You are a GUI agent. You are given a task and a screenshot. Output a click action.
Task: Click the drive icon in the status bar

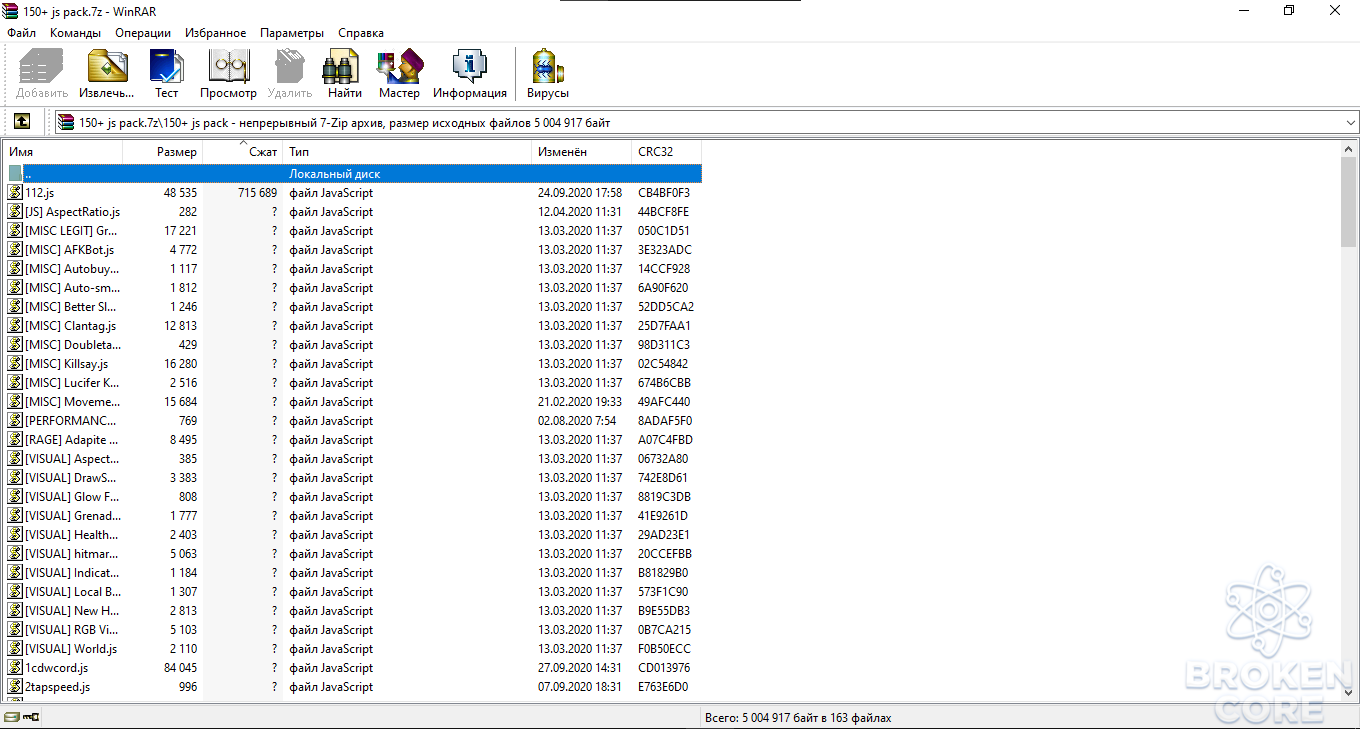[x=11, y=717]
